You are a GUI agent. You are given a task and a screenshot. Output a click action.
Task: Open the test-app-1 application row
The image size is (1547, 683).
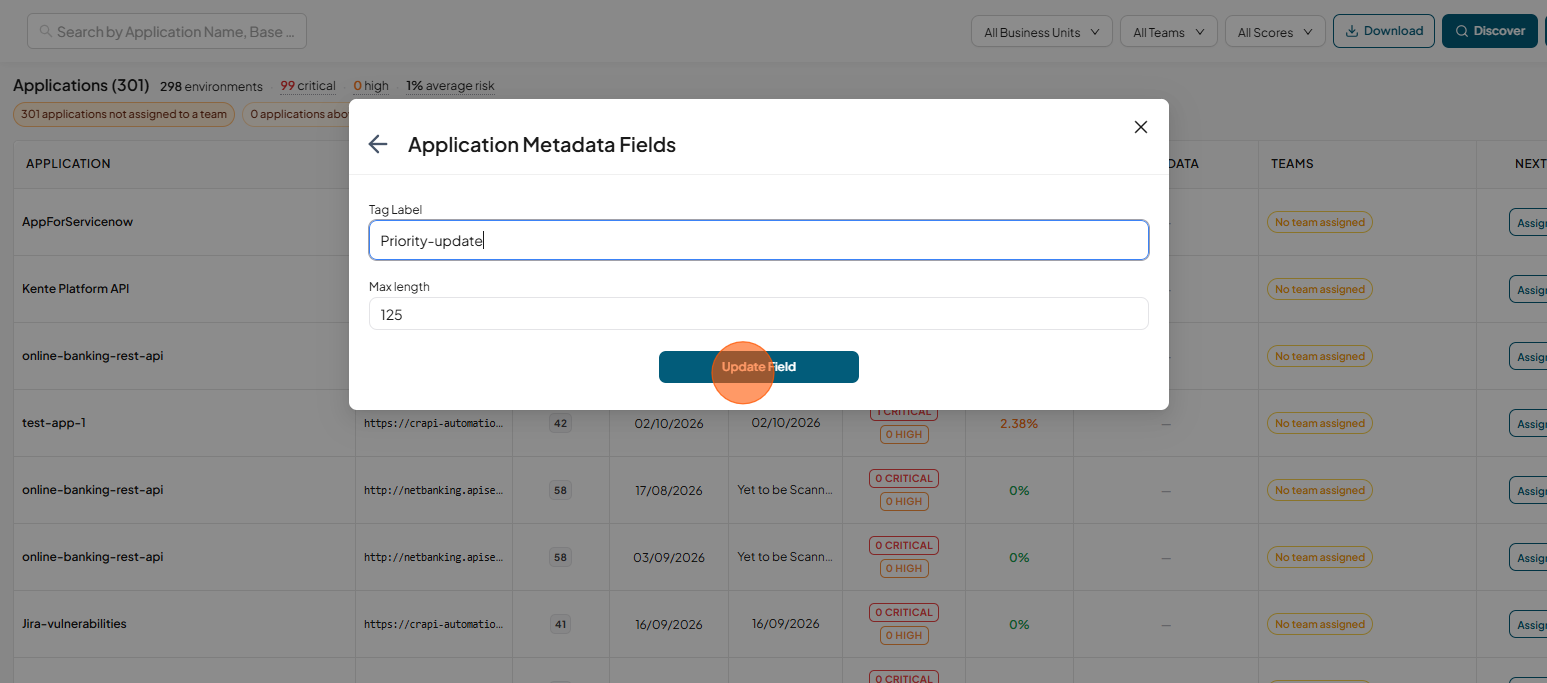click(54, 423)
